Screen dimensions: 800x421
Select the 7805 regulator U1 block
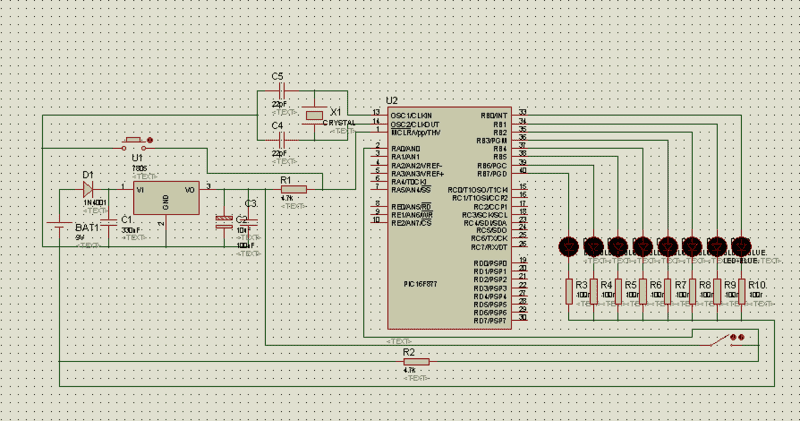(x=166, y=198)
